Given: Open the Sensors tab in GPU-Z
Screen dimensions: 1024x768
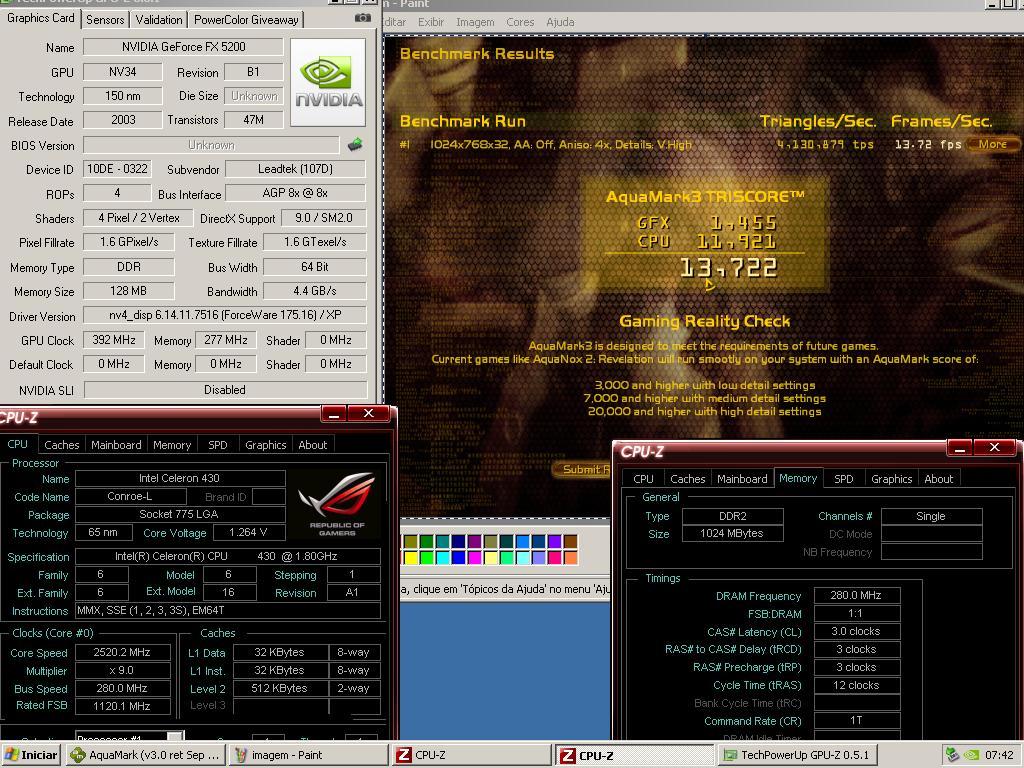Looking at the screenshot, I should [105, 20].
